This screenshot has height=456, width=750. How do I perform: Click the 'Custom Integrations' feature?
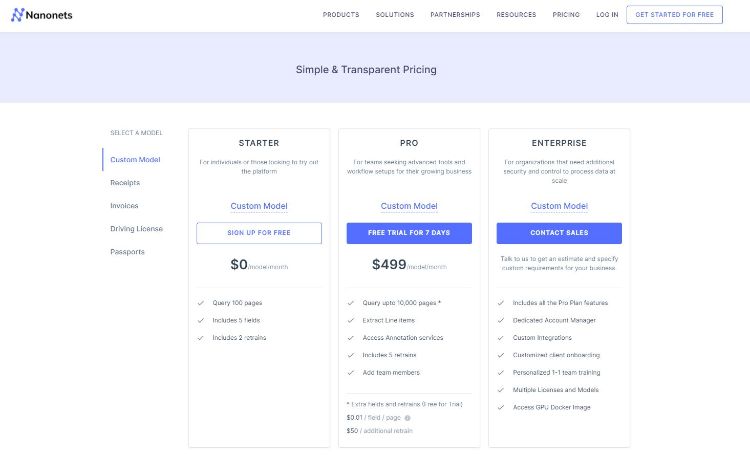point(542,337)
